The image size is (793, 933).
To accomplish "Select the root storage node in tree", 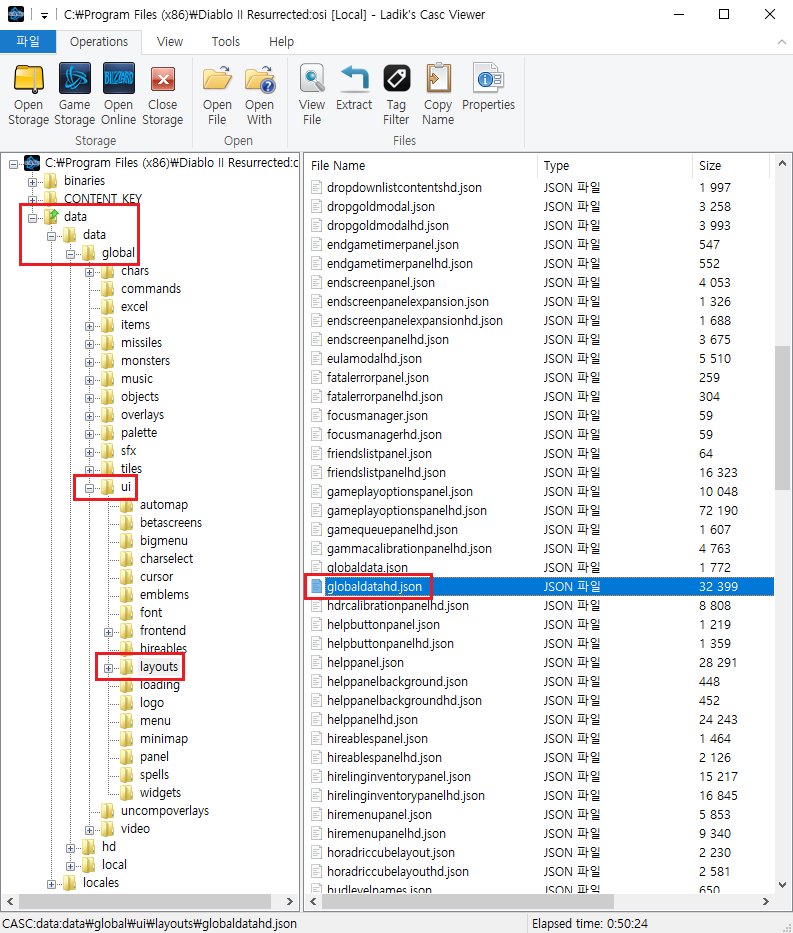I will point(171,162).
